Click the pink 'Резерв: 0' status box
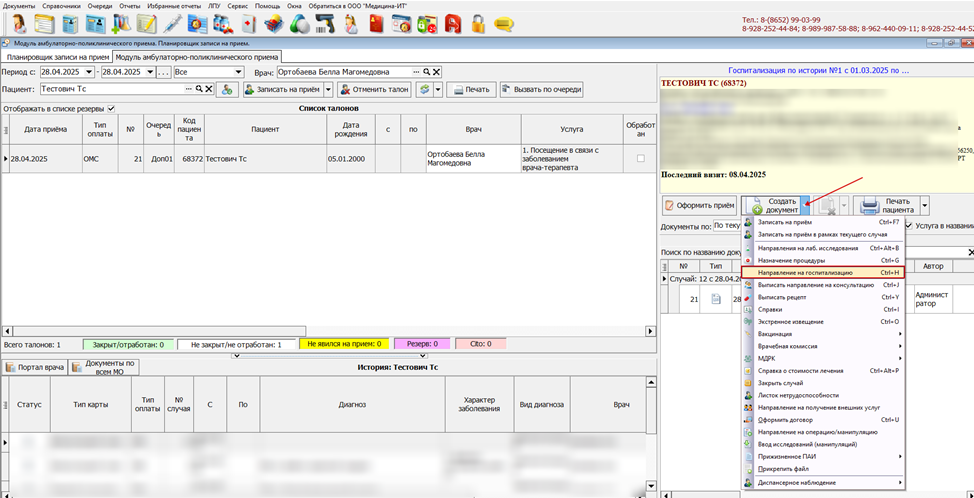 [x=422, y=343]
